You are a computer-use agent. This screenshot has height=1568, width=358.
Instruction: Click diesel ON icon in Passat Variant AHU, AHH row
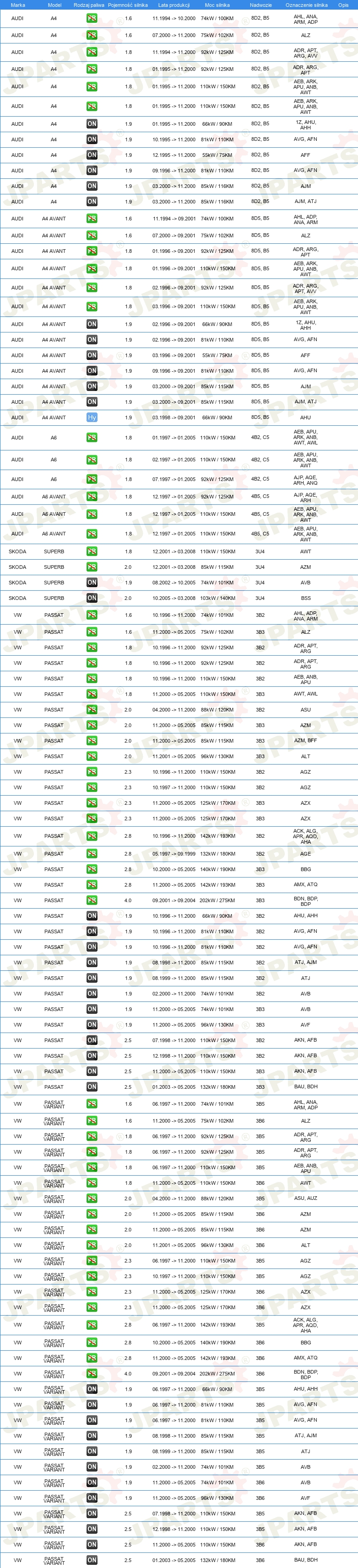coord(92,1389)
